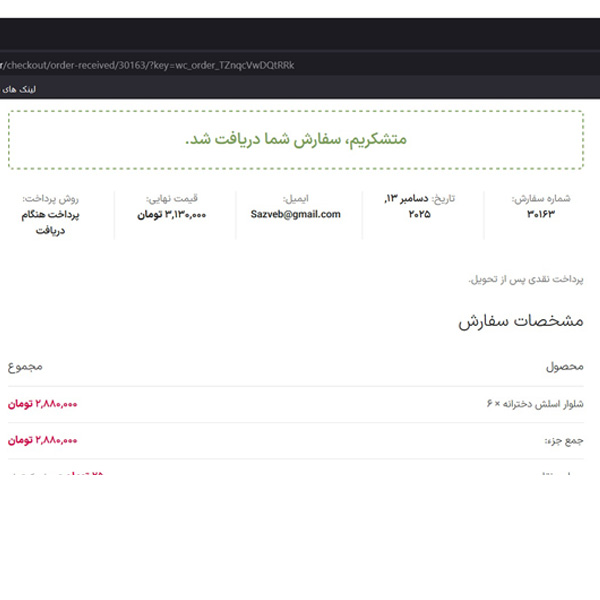The width and height of the screenshot is (600, 600).
Task: Click the مشخصات سفارش heading
Action: tap(521, 322)
